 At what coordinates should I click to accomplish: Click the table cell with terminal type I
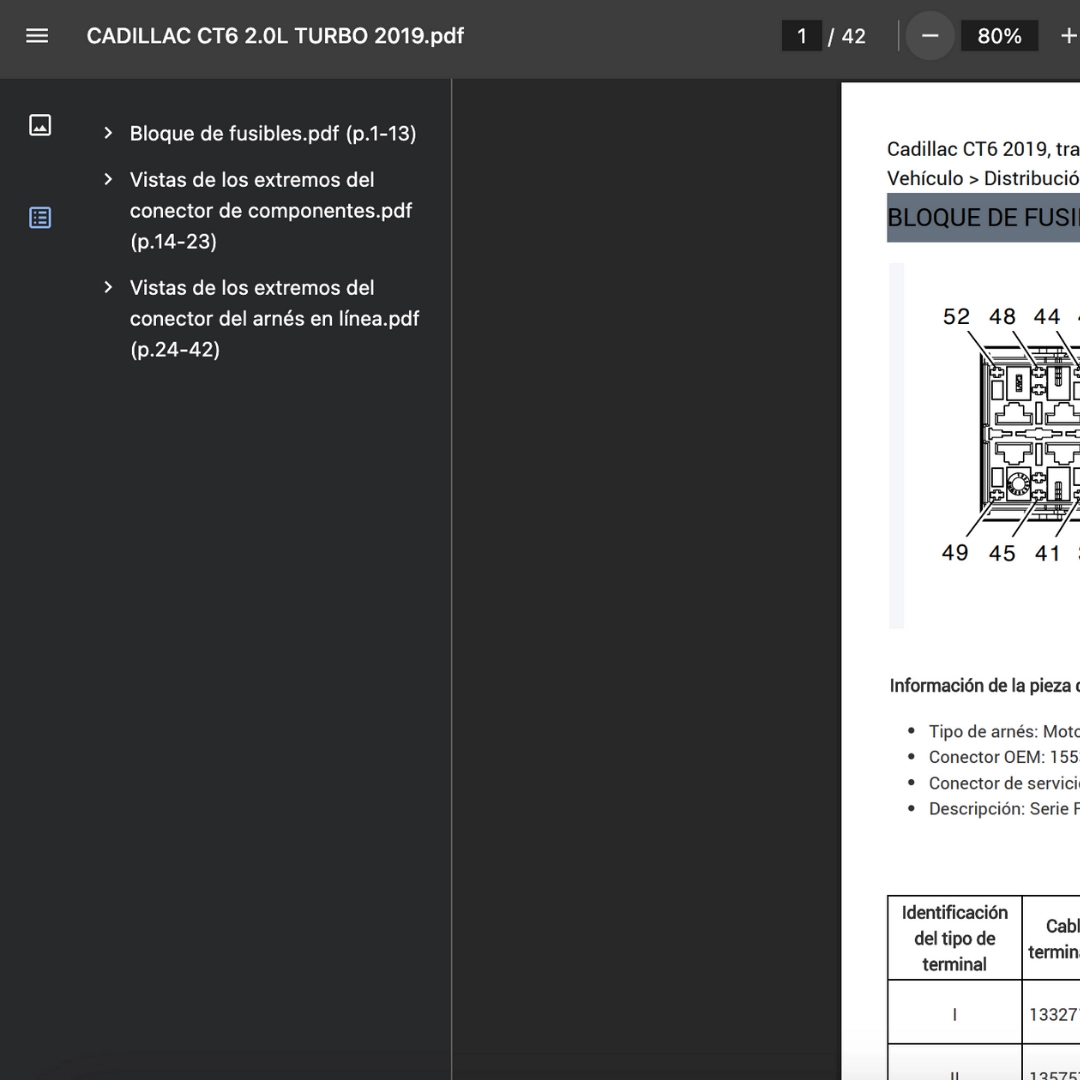pos(955,1014)
